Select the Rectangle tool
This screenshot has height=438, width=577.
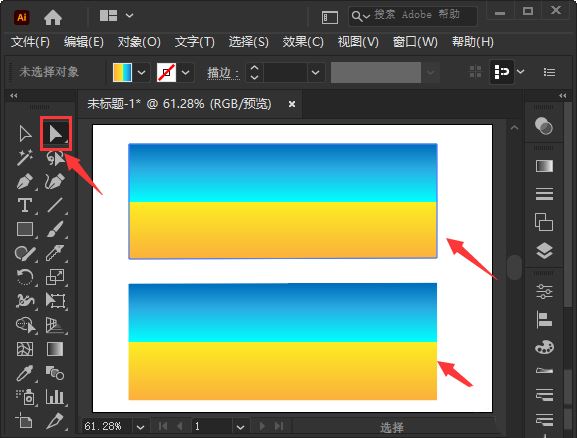pyautogui.click(x=25, y=229)
